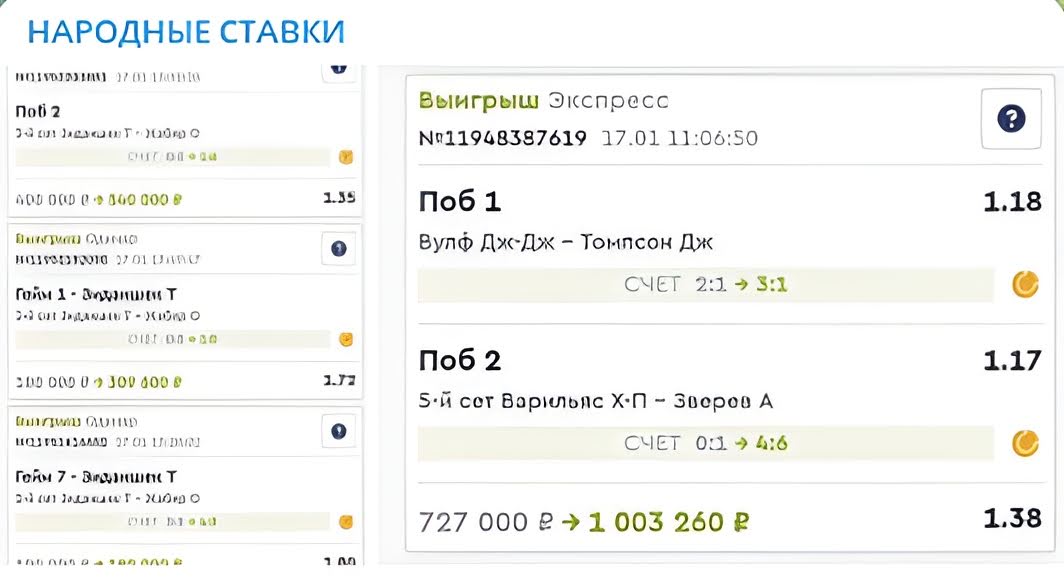Click the dark circle badge on the Гойм 1 card
The height and width of the screenshot is (580, 1064).
pos(338,249)
